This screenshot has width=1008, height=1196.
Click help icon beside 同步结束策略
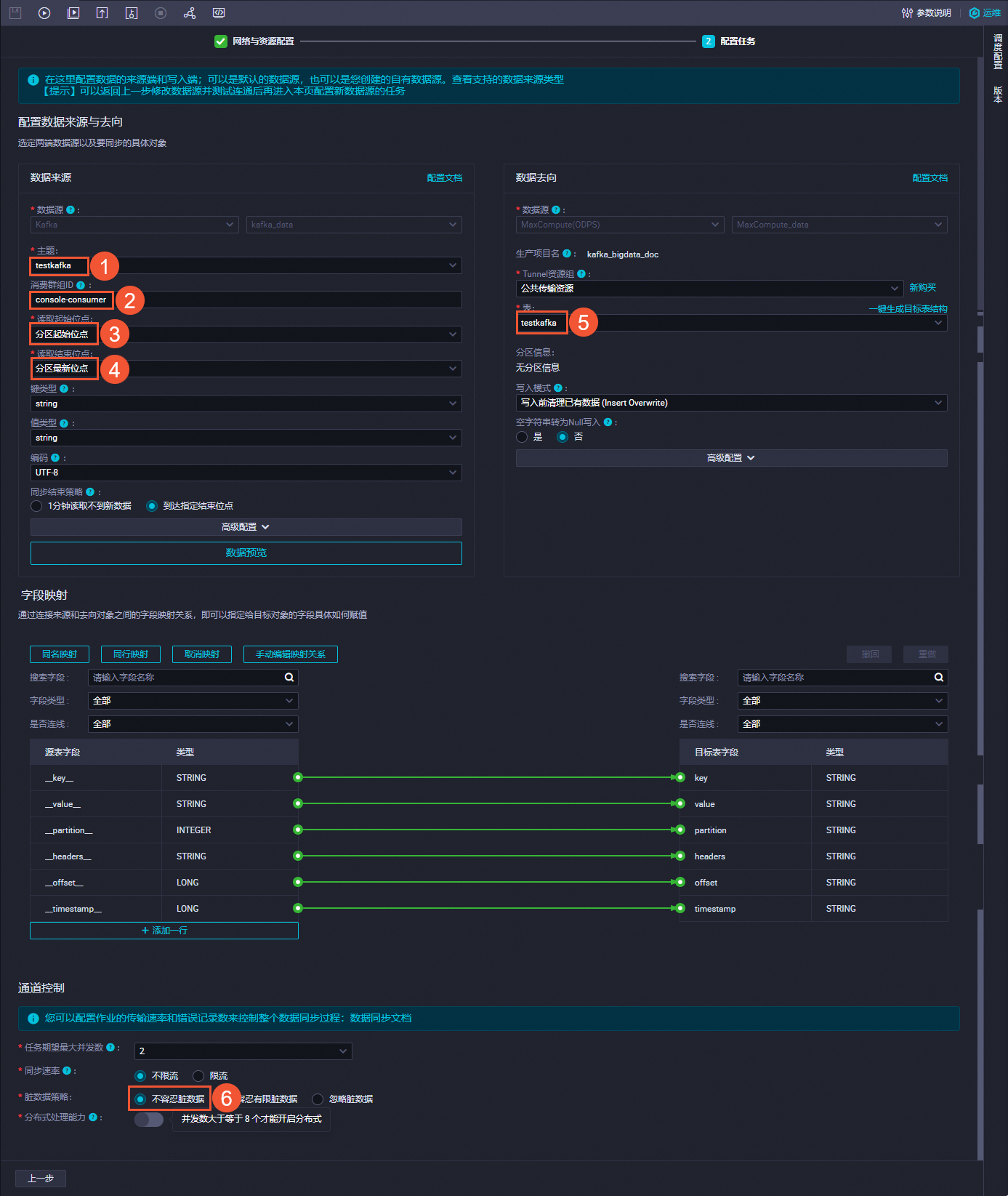90,492
